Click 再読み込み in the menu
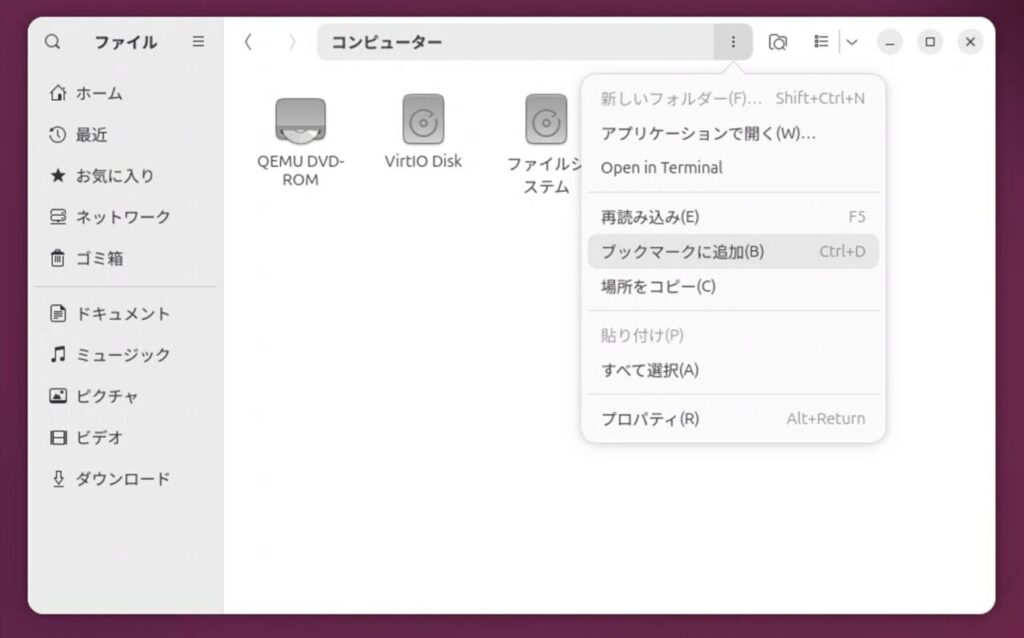Viewport: 1024px width, 638px height. [650, 217]
